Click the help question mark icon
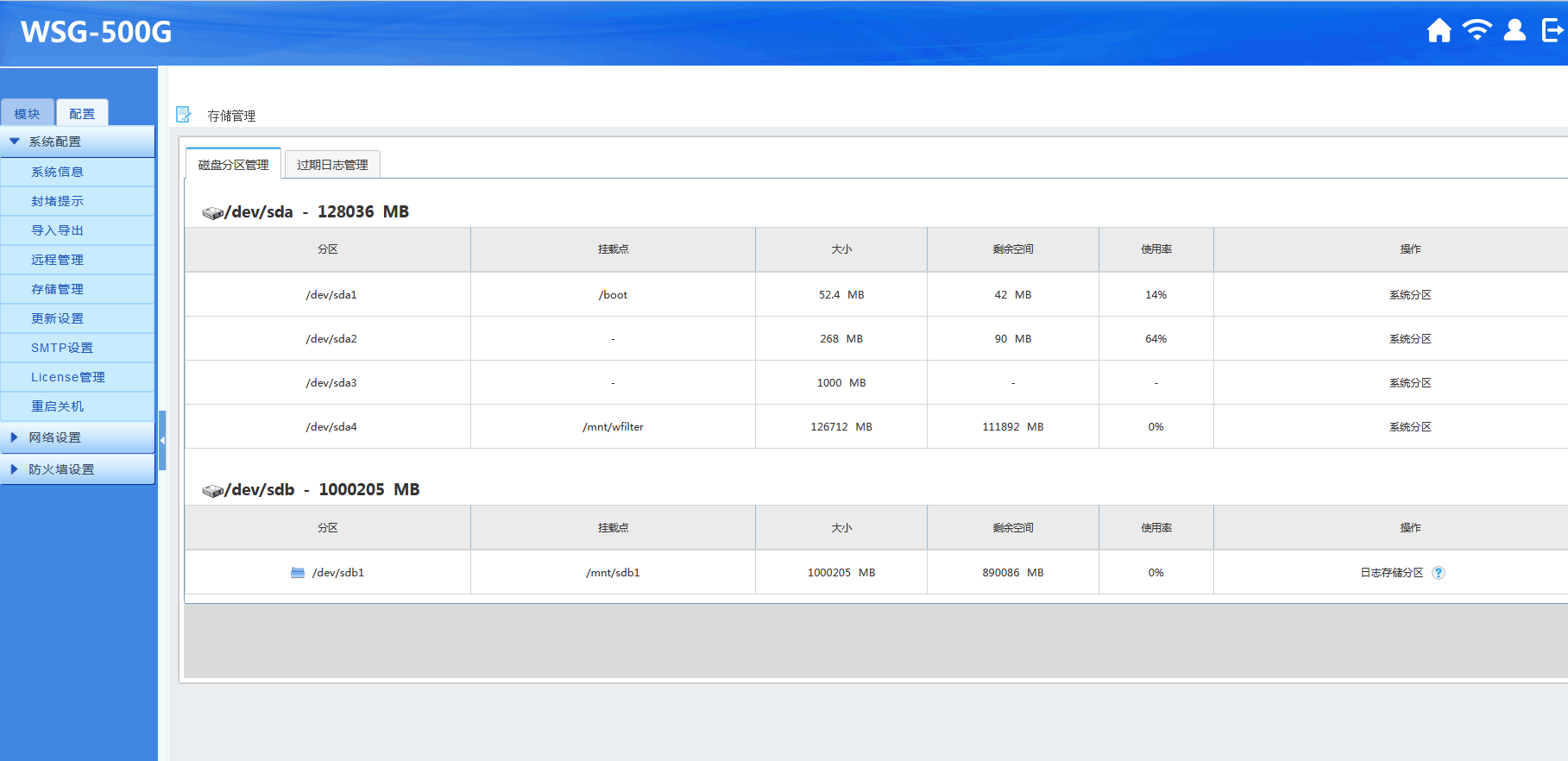 (x=1439, y=573)
